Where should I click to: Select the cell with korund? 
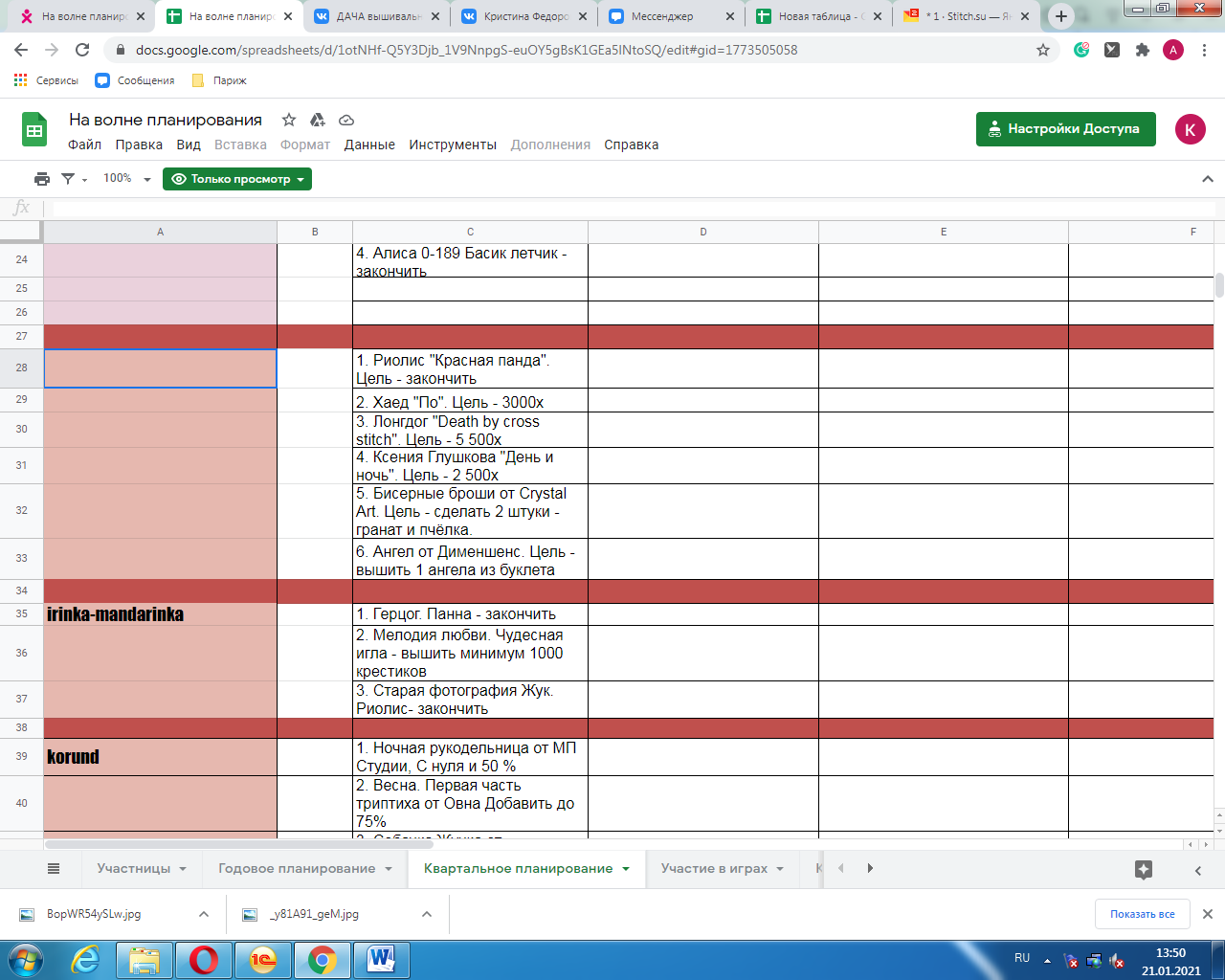point(160,756)
